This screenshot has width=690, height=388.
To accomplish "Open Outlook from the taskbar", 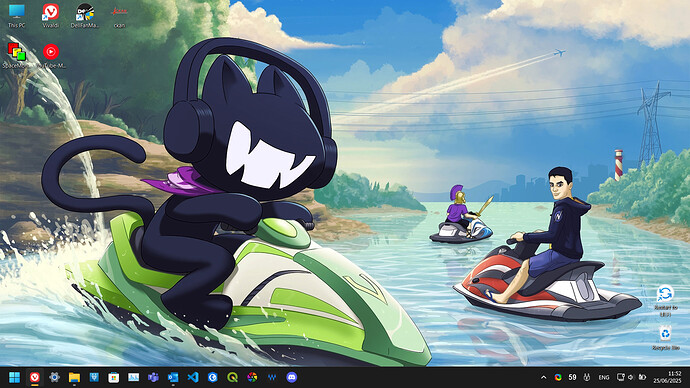I will [x=173, y=377].
